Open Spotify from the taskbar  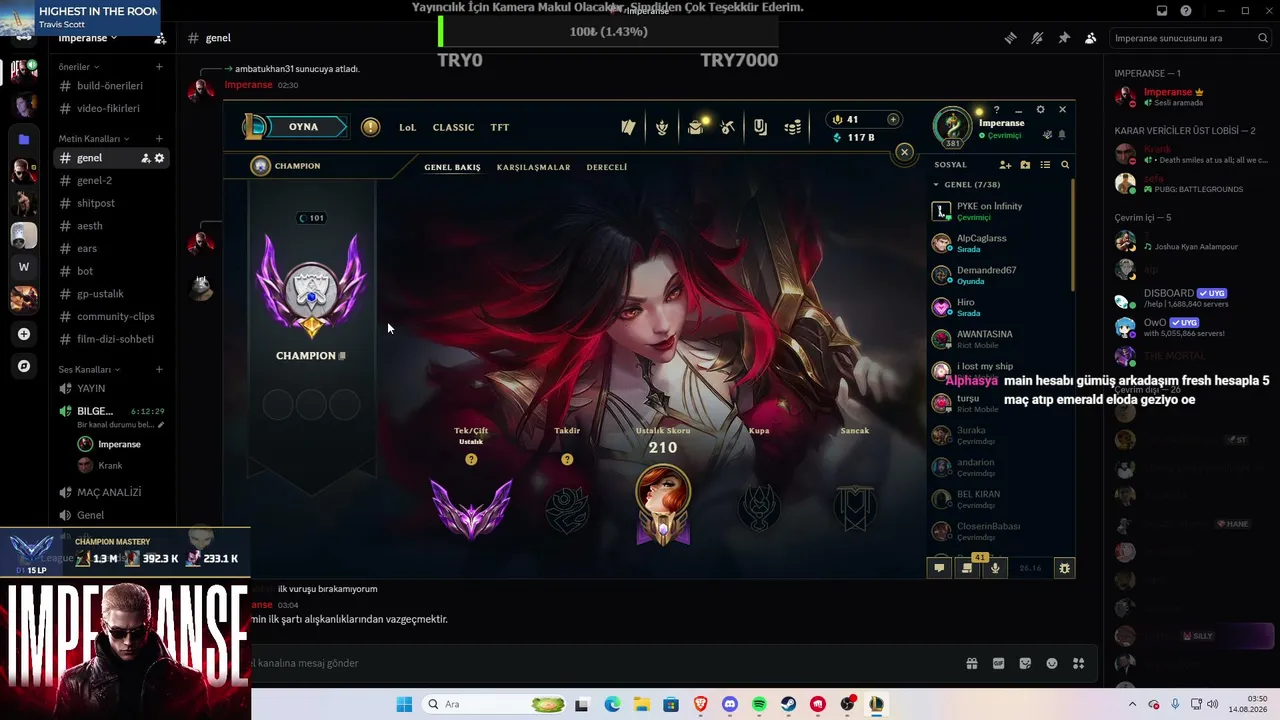(x=759, y=704)
